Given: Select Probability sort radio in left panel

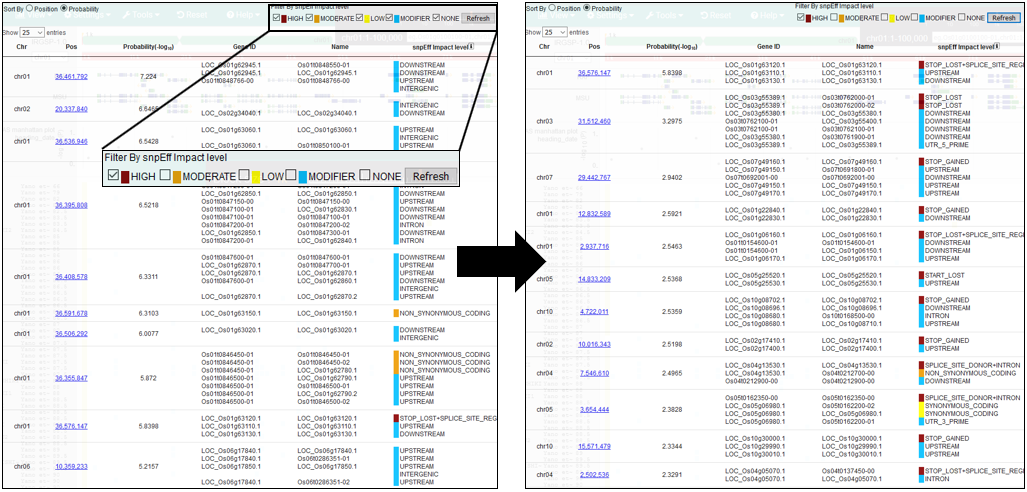Looking at the screenshot, I should point(63,8).
